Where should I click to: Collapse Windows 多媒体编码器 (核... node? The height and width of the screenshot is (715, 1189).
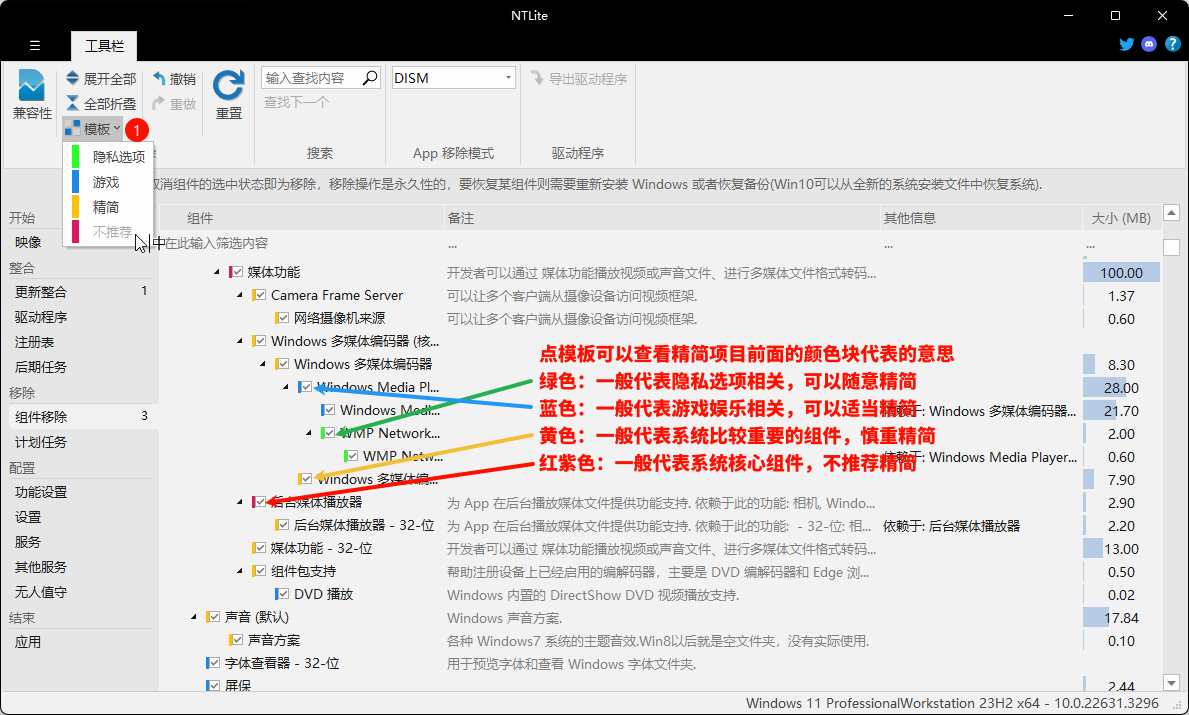click(x=240, y=341)
